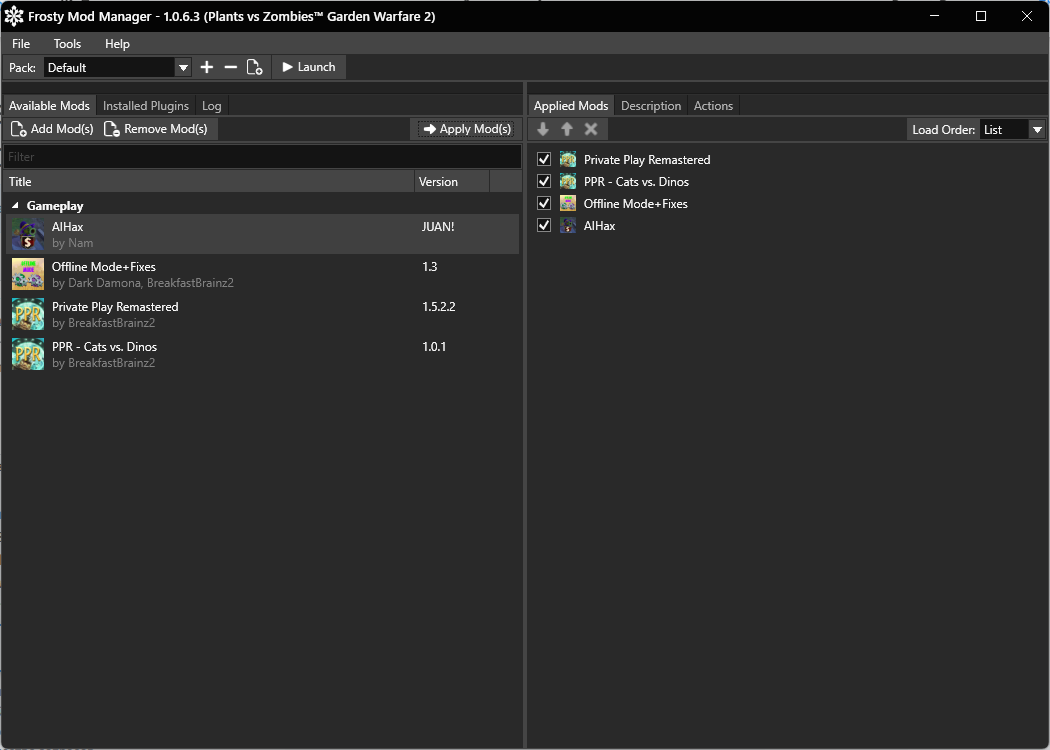Select the Offline Mode+Fixes row title

pos(104,267)
